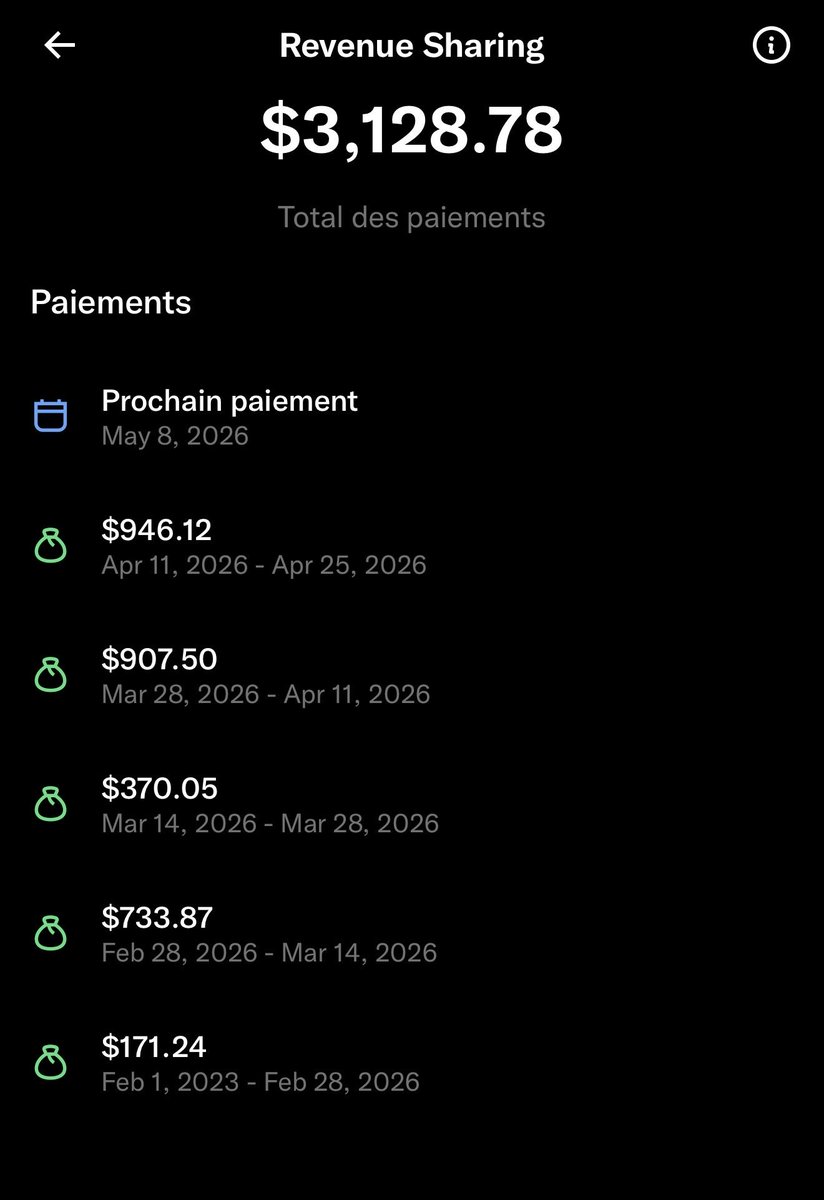Tap the May 8, 2026 date
Viewport: 824px width, 1200px height.
pos(175,436)
